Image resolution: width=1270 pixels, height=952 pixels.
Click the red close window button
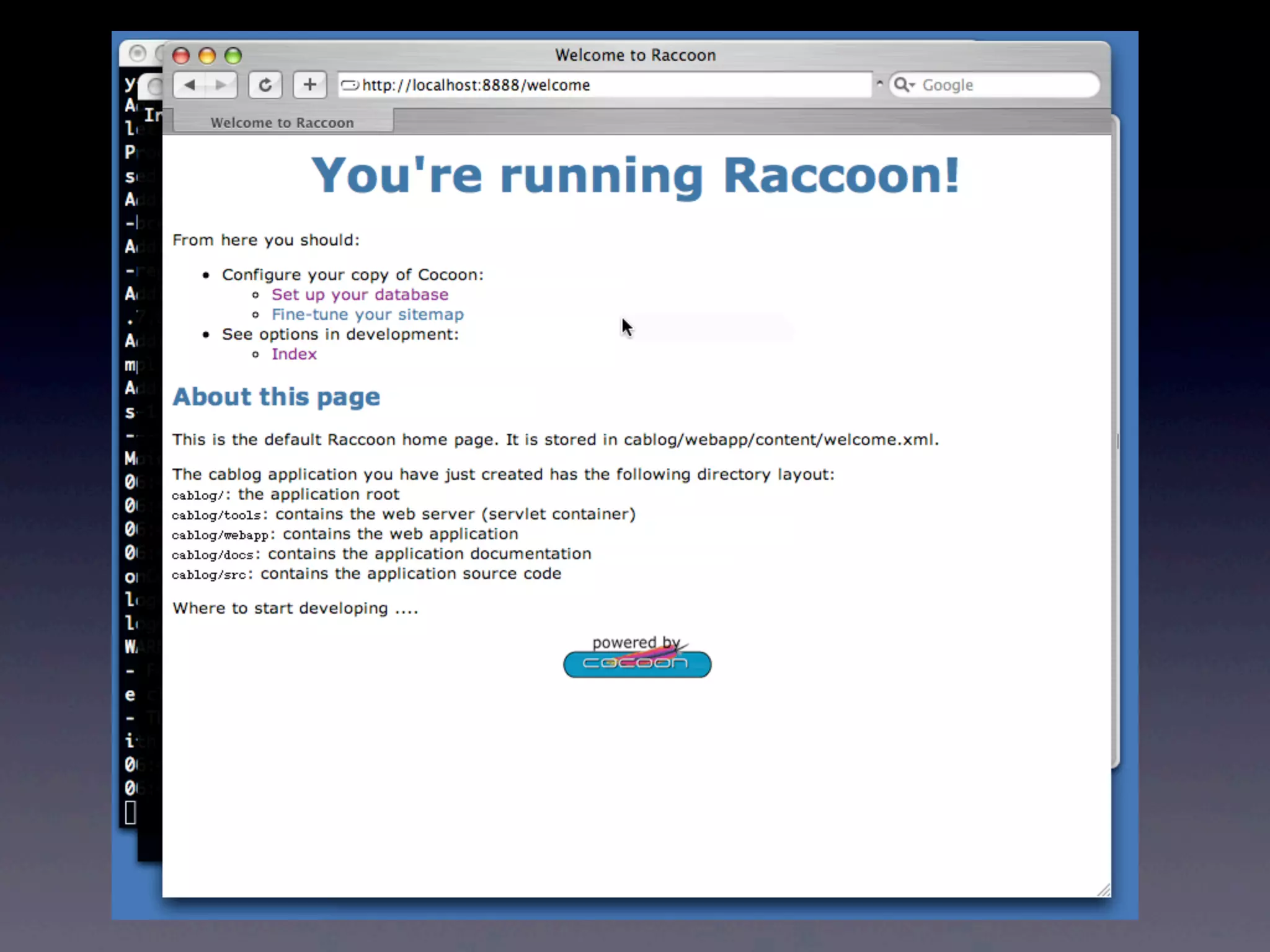click(x=181, y=56)
